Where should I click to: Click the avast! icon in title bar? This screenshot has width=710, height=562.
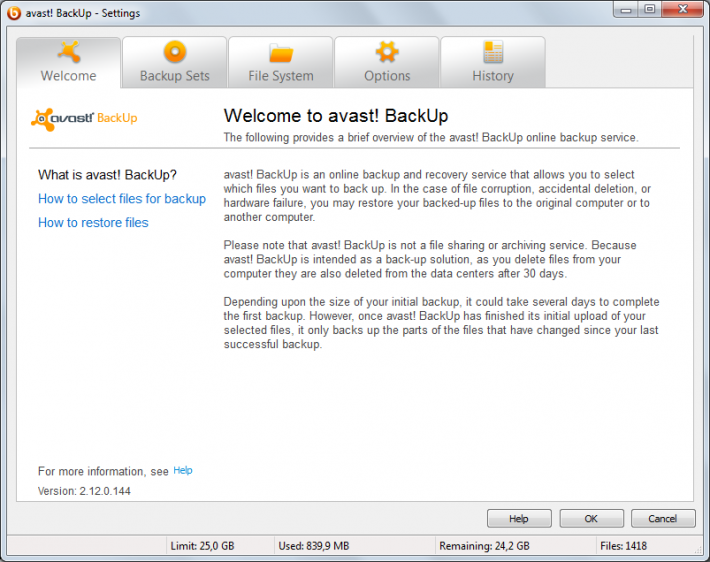point(14,13)
